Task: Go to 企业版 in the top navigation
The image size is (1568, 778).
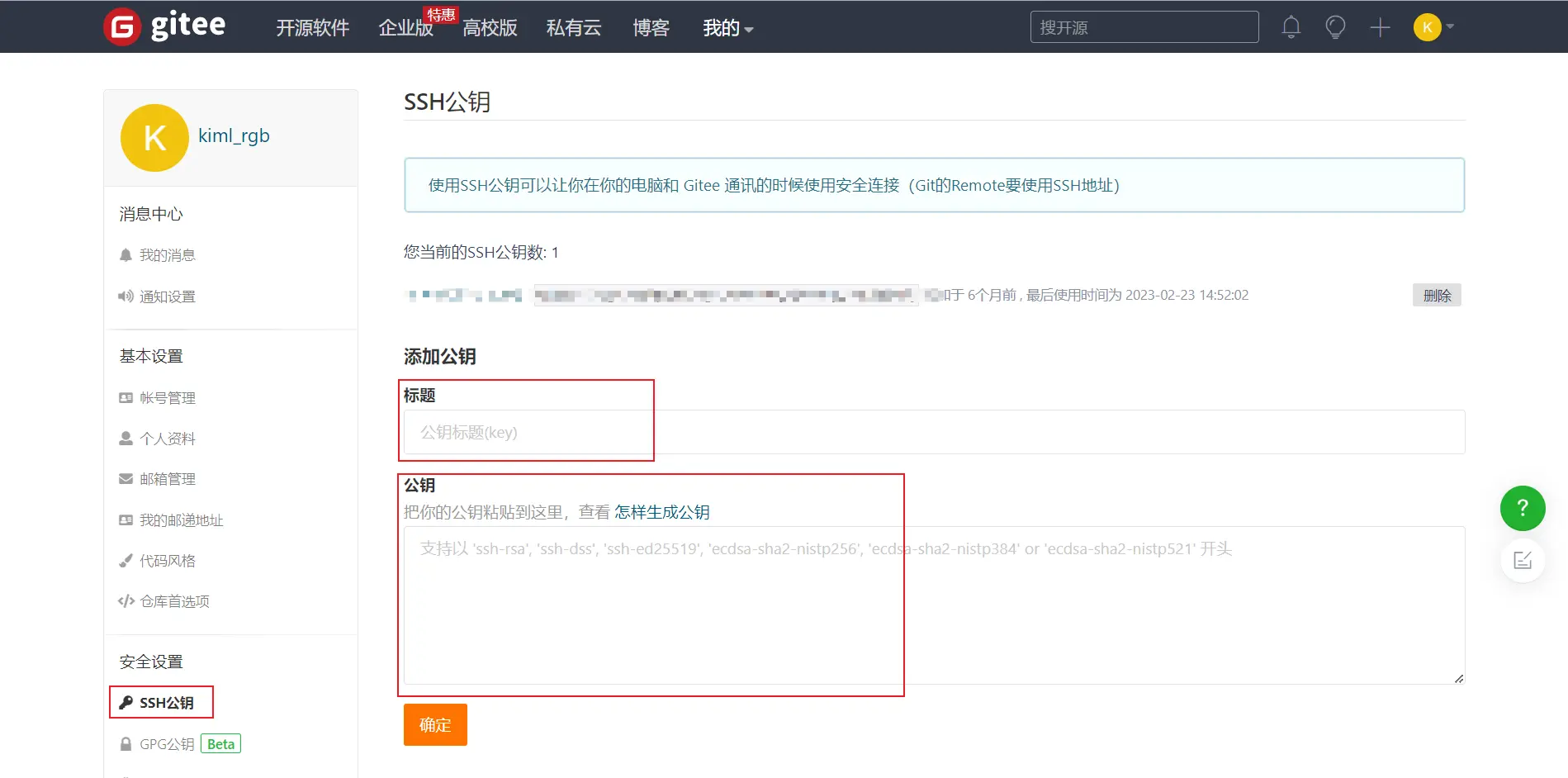Action: (405, 28)
